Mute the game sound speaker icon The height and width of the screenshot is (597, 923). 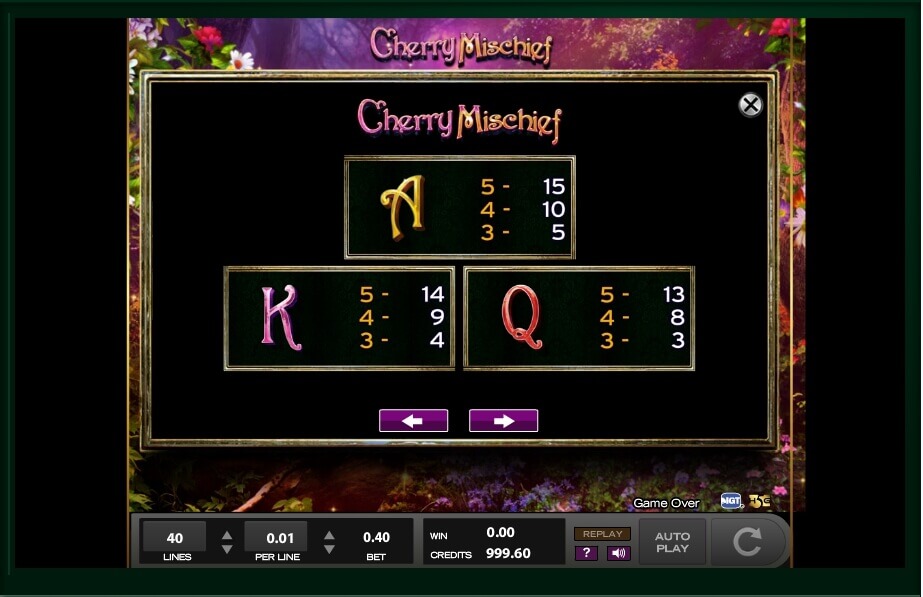(618, 553)
